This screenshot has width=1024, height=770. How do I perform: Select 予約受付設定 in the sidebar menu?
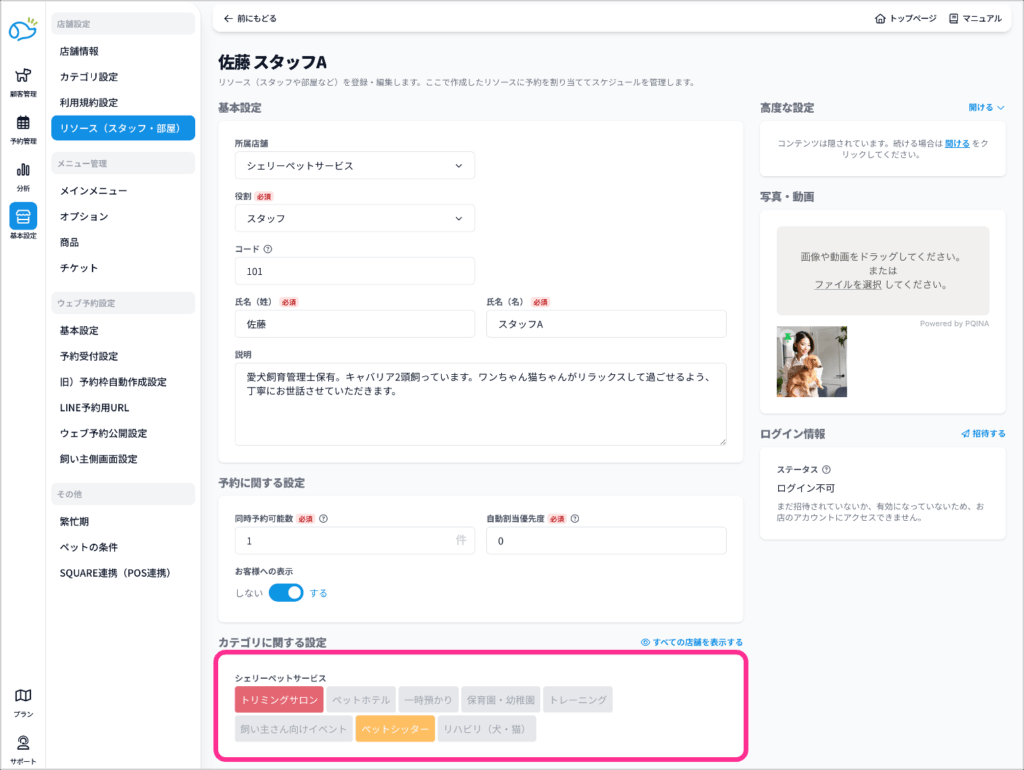88,356
